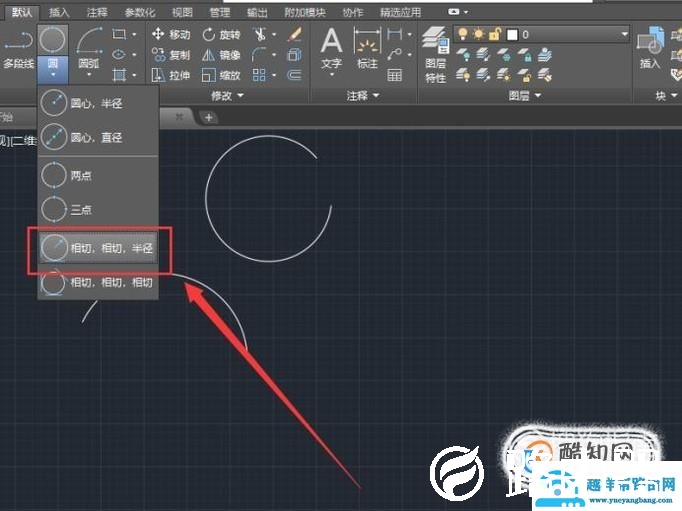Click the 移动 move tool

click(x=170, y=35)
